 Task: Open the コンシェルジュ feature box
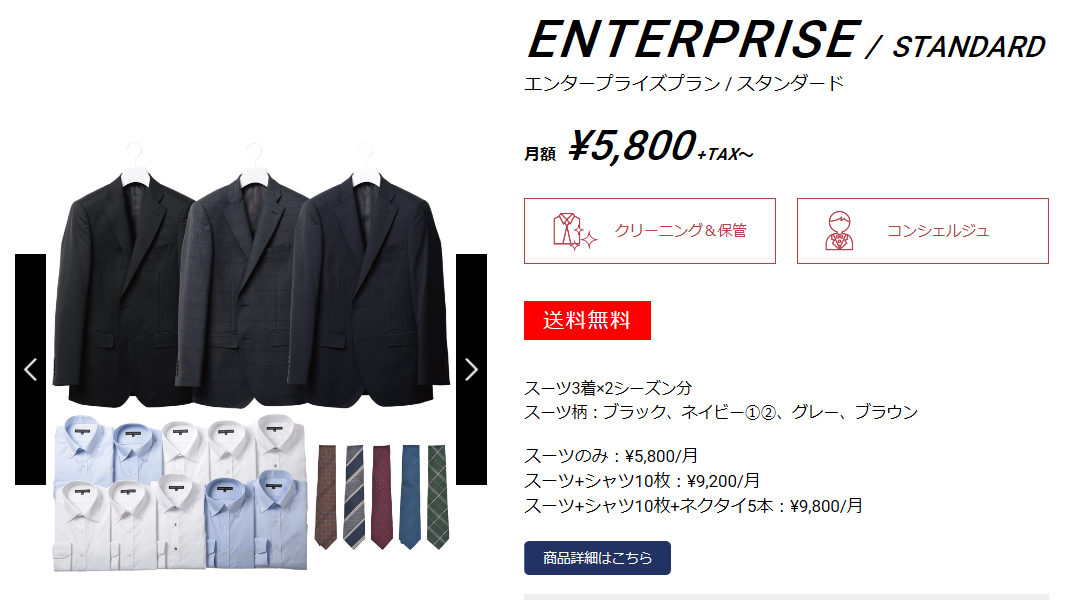point(922,231)
